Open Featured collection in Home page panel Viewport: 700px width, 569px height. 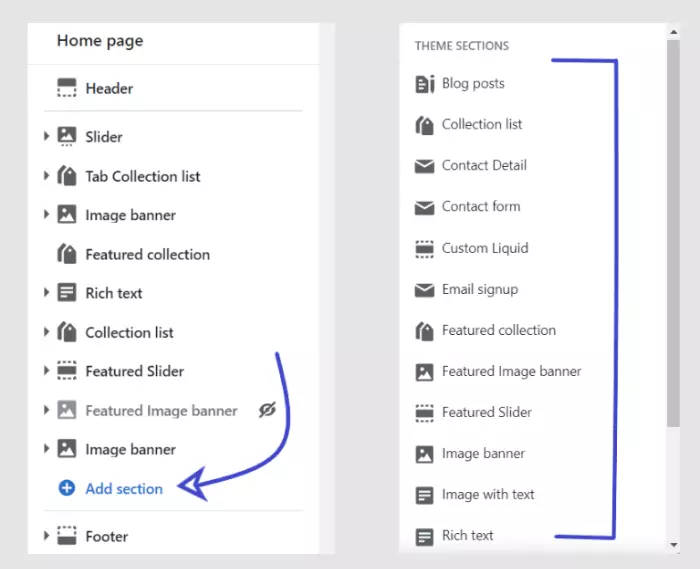[x=147, y=254]
